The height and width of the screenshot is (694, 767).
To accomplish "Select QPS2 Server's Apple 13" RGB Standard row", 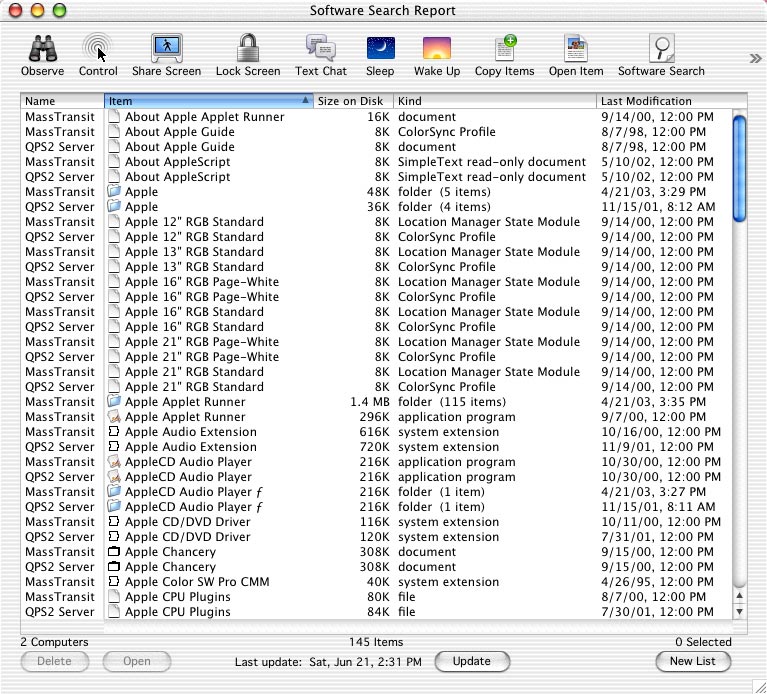I will [377, 267].
